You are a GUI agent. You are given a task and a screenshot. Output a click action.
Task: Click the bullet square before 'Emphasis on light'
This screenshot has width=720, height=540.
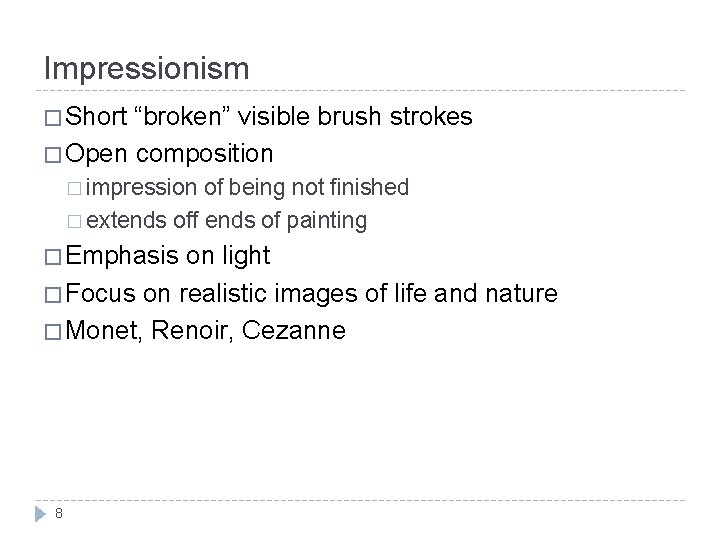53,257
